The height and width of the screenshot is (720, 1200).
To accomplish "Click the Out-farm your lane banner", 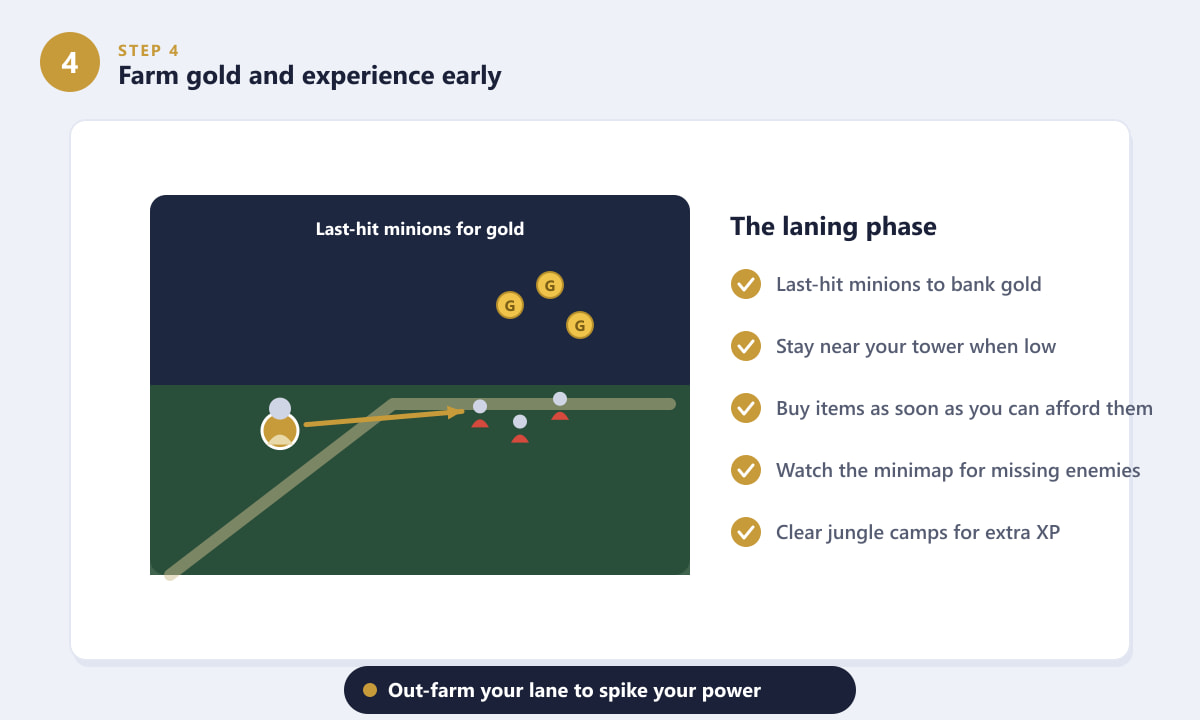I will tap(600, 690).
